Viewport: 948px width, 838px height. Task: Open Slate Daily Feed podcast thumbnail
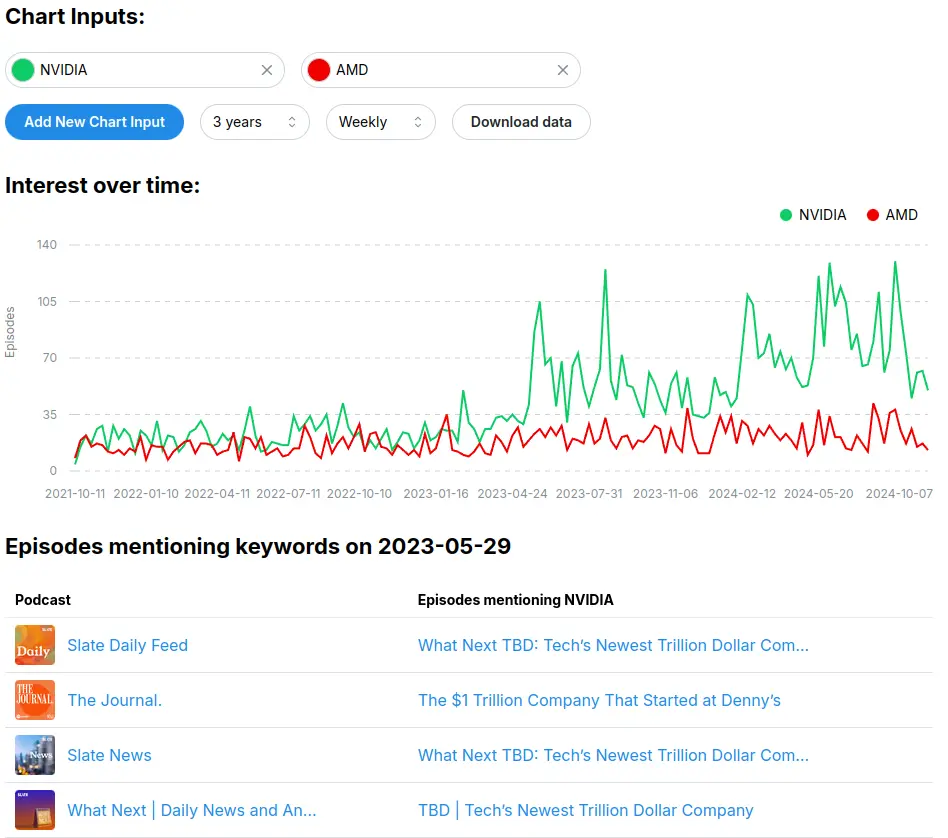tap(35, 645)
